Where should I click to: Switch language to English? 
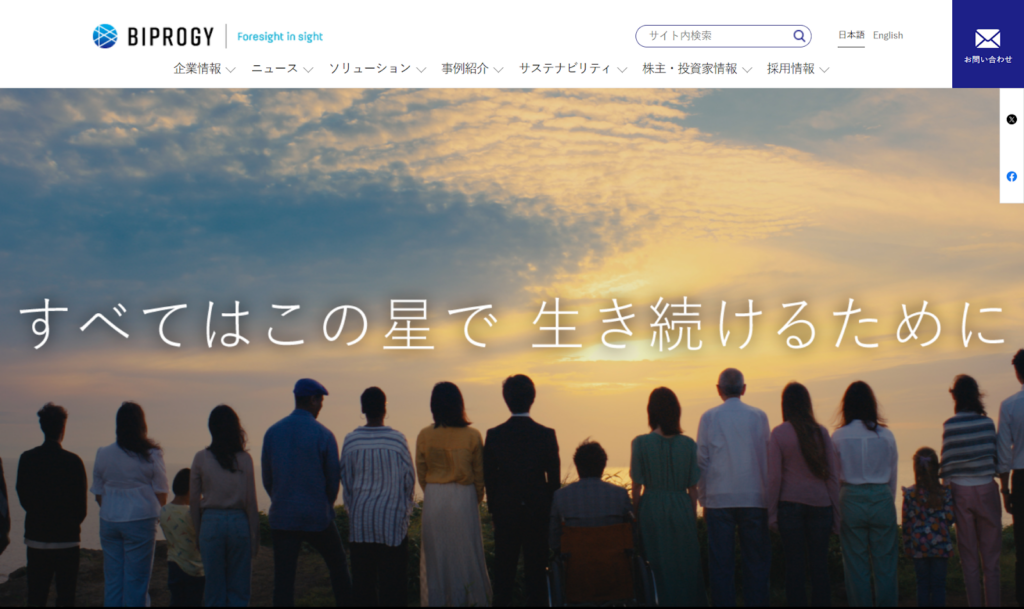coord(887,35)
